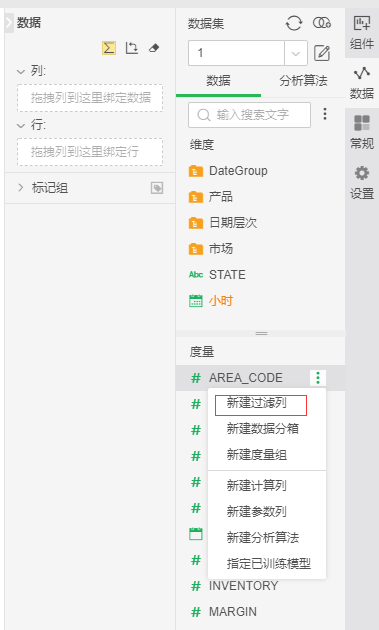
Task: Click the edit dataset pencil icon
Action: [322, 53]
